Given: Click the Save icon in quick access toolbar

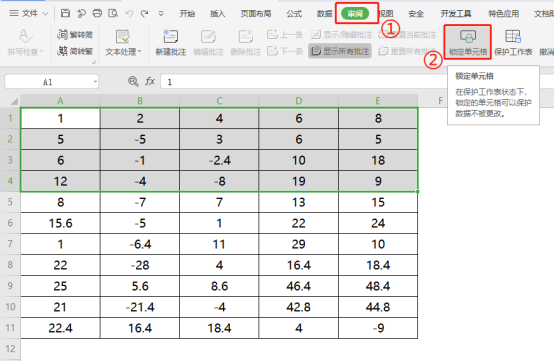Looking at the screenshot, I should 65,13.
